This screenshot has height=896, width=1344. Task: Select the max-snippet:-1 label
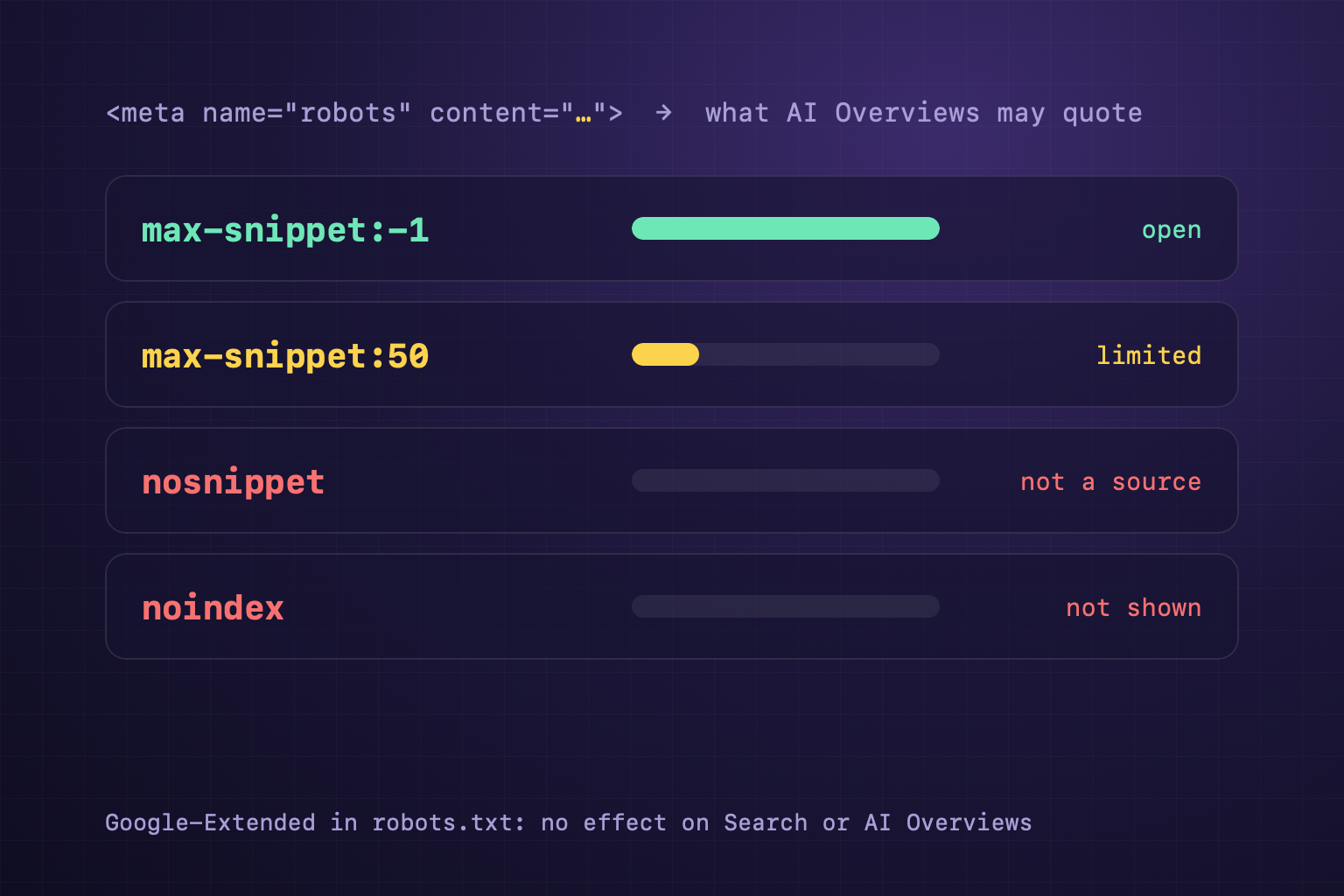(x=285, y=230)
